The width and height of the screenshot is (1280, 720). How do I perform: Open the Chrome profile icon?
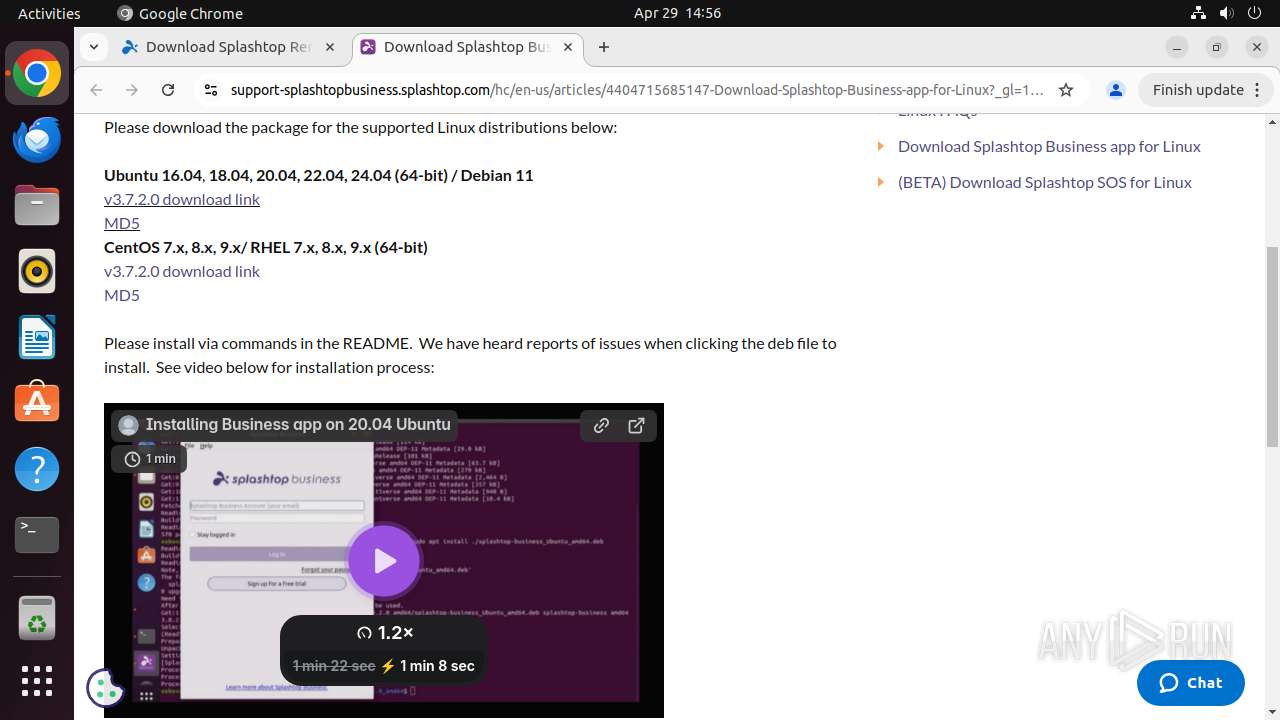pyautogui.click(x=1115, y=90)
